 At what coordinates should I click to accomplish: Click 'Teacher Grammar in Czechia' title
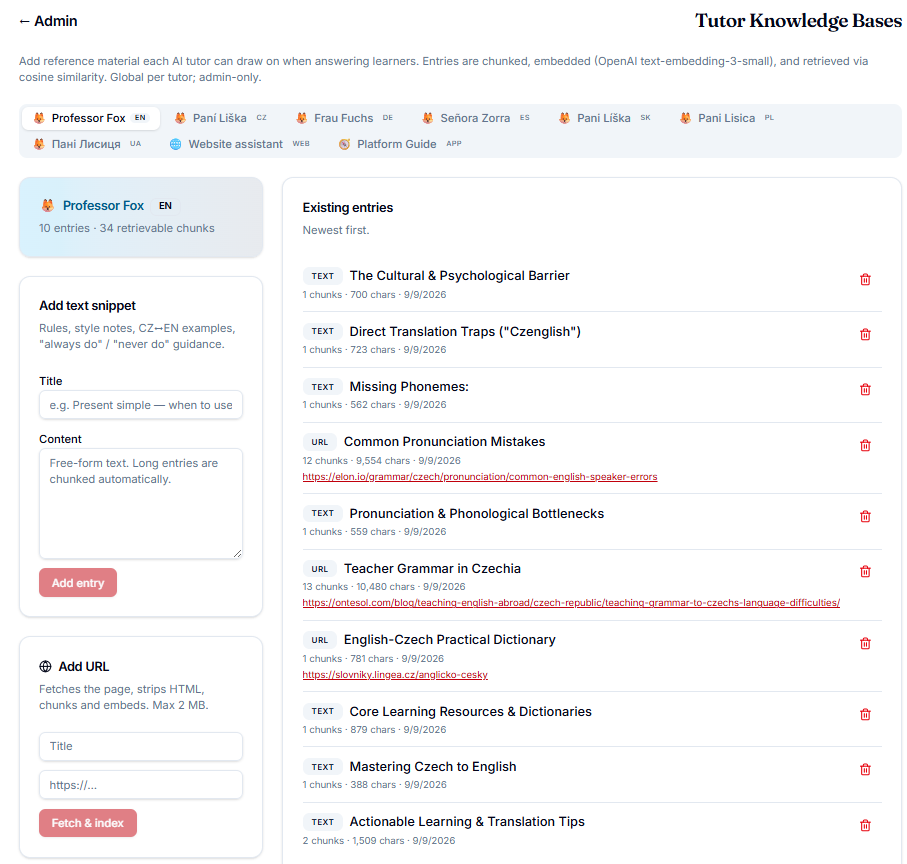pyautogui.click(x=432, y=568)
